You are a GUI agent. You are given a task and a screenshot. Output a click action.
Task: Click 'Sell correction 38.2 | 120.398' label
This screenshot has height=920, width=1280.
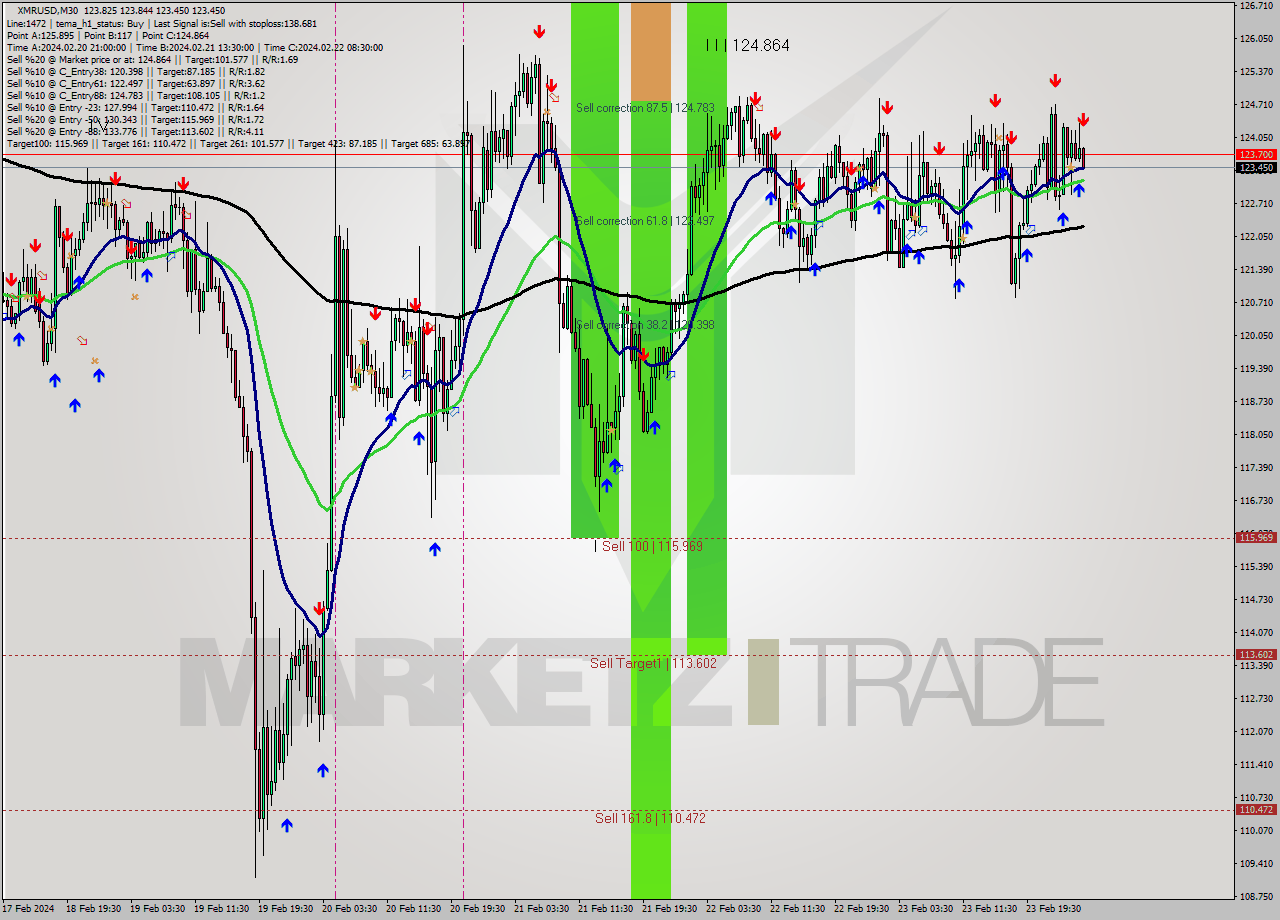point(645,324)
